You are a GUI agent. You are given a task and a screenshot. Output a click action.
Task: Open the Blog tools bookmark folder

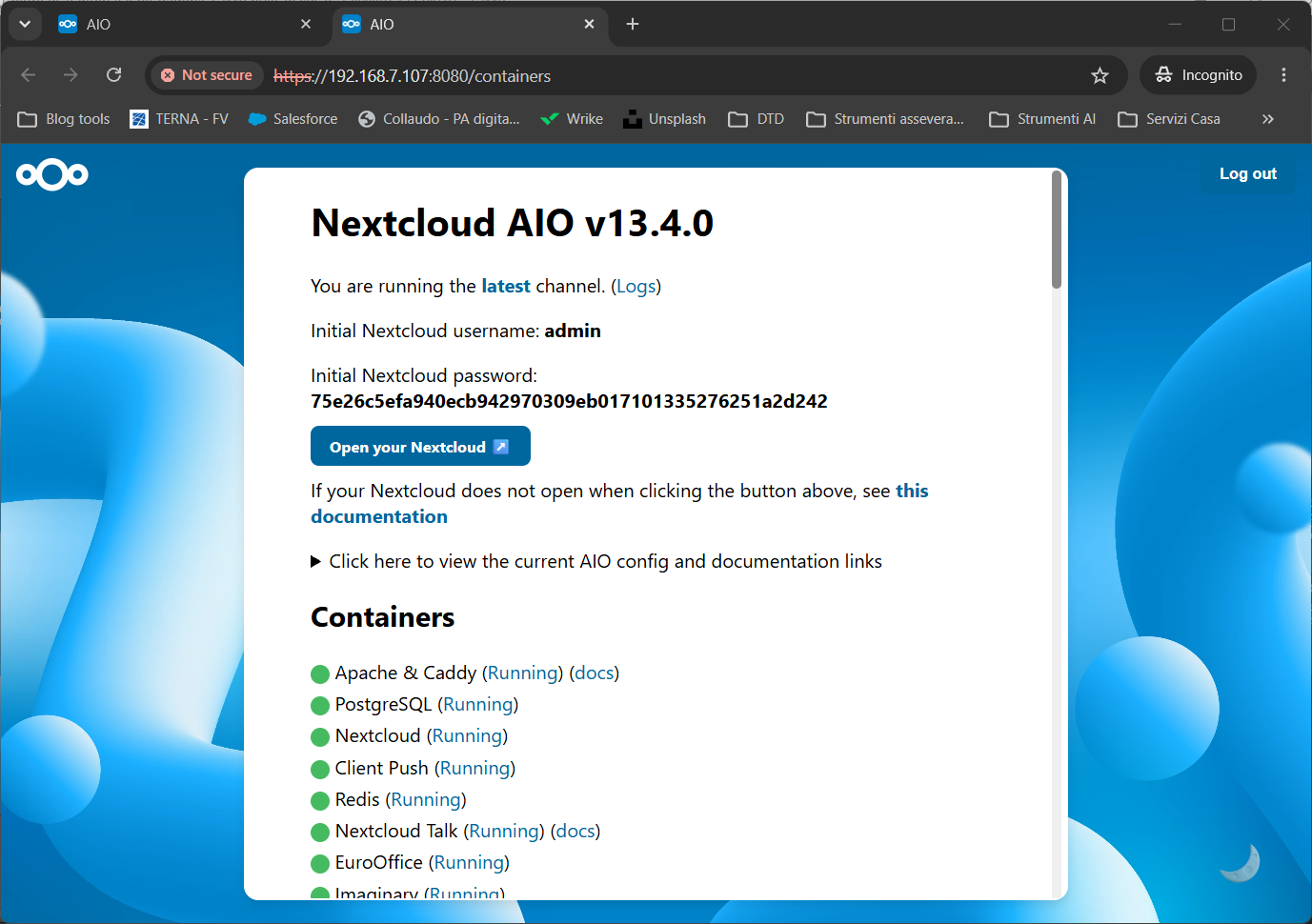pyautogui.click(x=64, y=119)
